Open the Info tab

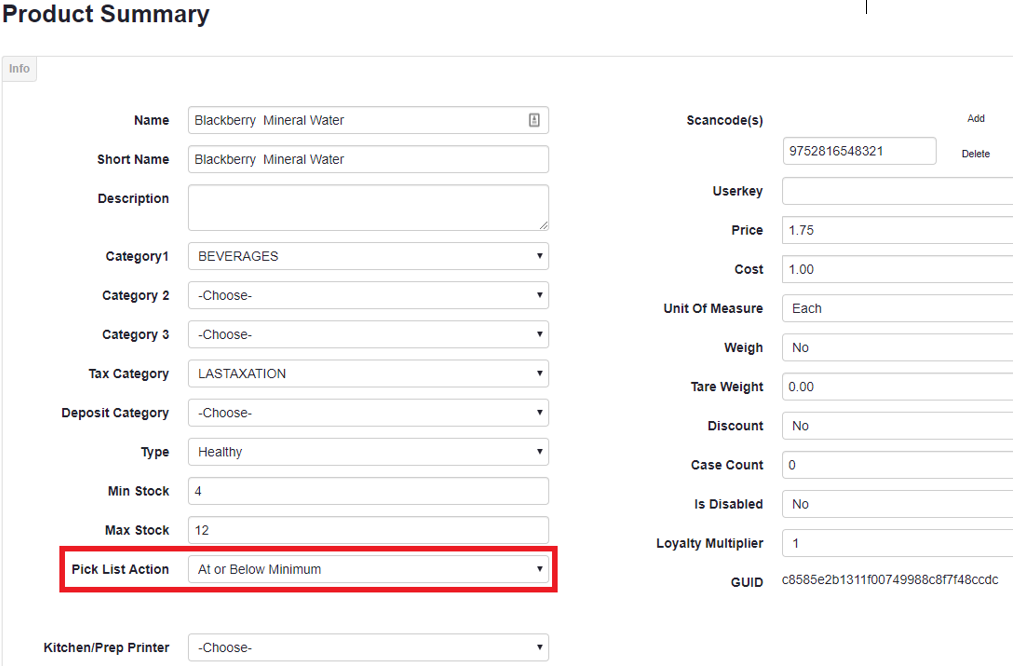(19, 69)
